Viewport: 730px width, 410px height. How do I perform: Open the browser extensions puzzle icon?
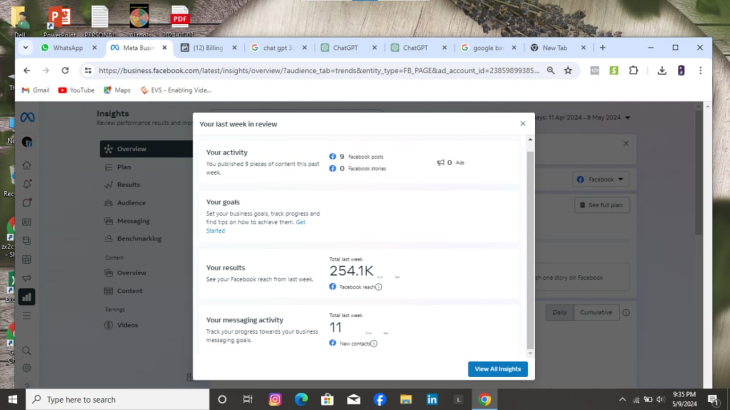tap(633, 71)
